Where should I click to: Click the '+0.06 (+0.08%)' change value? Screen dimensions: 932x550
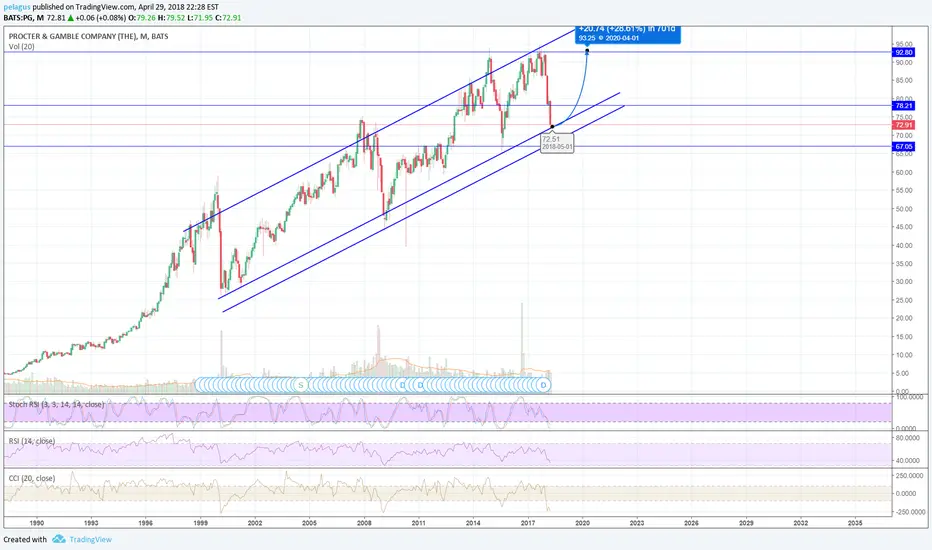tap(100, 18)
